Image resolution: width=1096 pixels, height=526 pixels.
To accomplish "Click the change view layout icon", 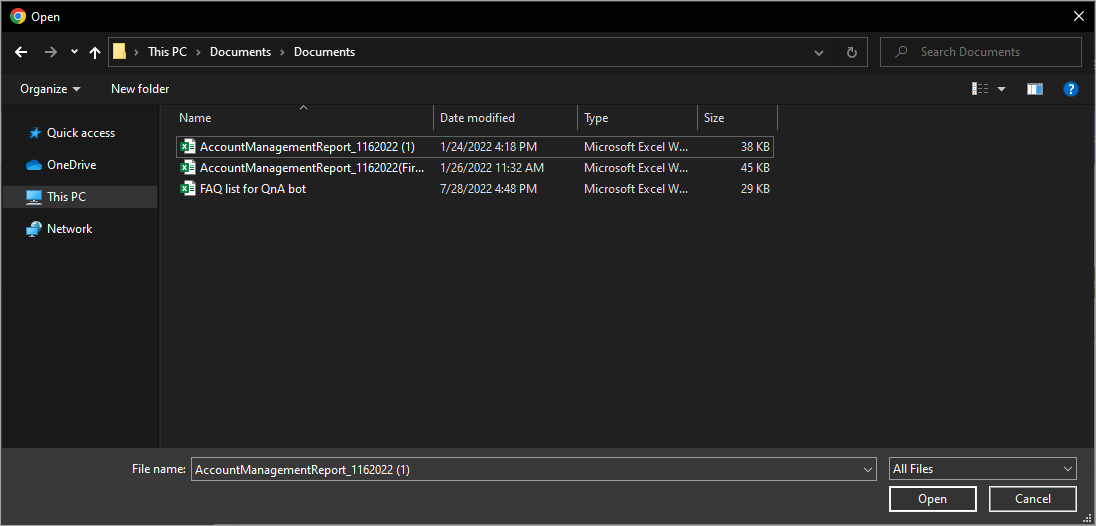I will click(980, 89).
